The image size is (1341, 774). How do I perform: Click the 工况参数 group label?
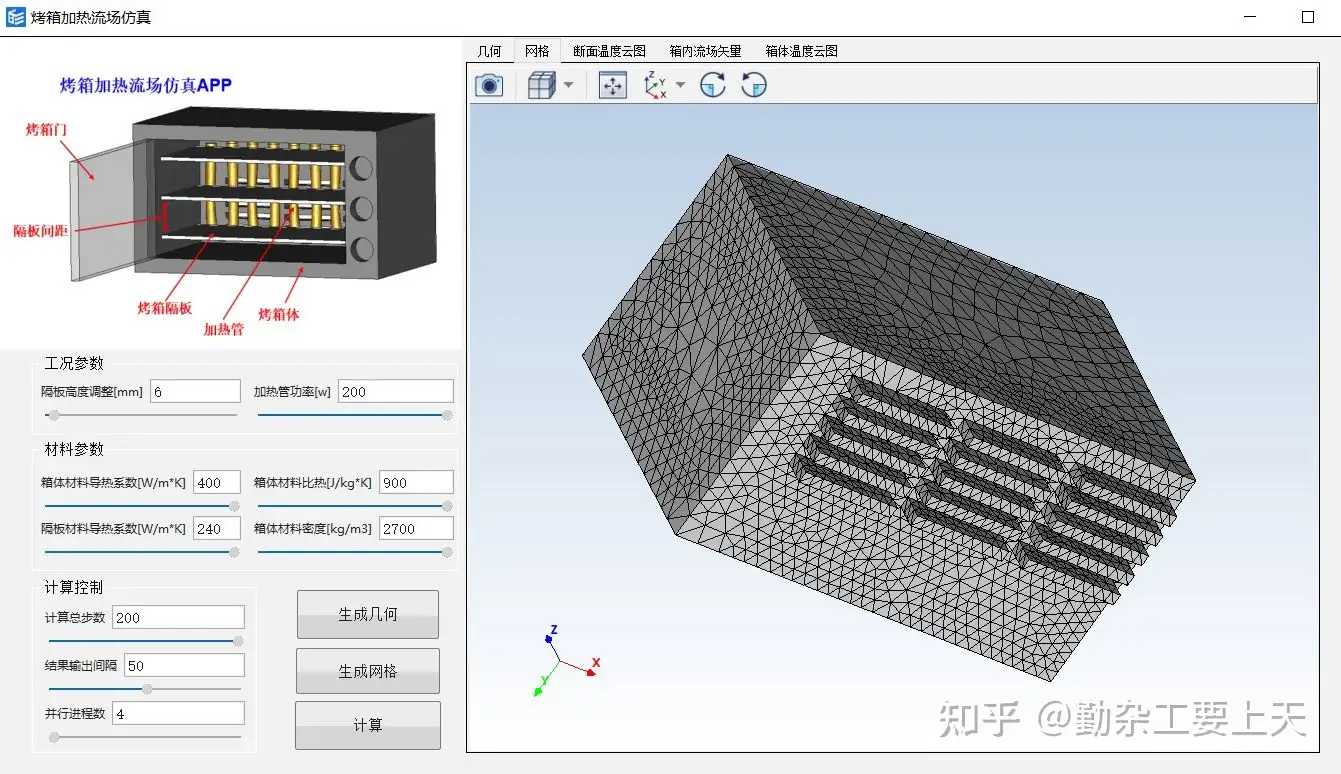pyautogui.click(x=74, y=363)
